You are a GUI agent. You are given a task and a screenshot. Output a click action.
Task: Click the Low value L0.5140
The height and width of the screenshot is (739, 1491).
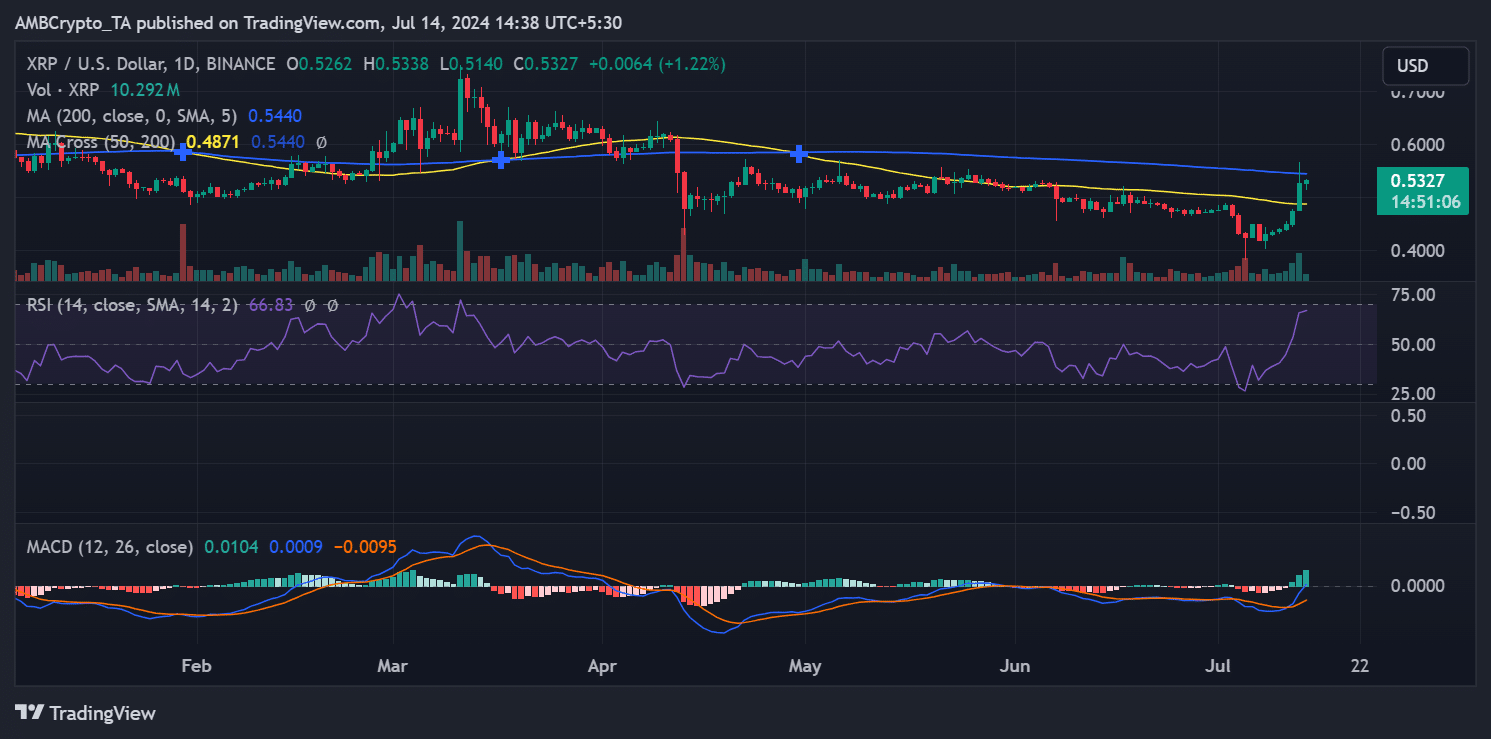click(472, 64)
